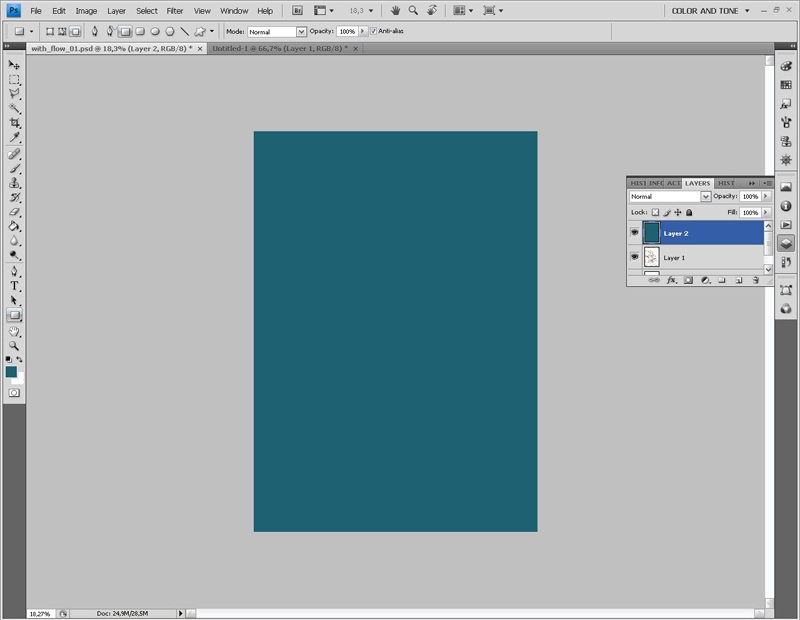Click the Delete layer trash icon
The width and height of the screenshot is (800, 620).
(x=755, y=281)
